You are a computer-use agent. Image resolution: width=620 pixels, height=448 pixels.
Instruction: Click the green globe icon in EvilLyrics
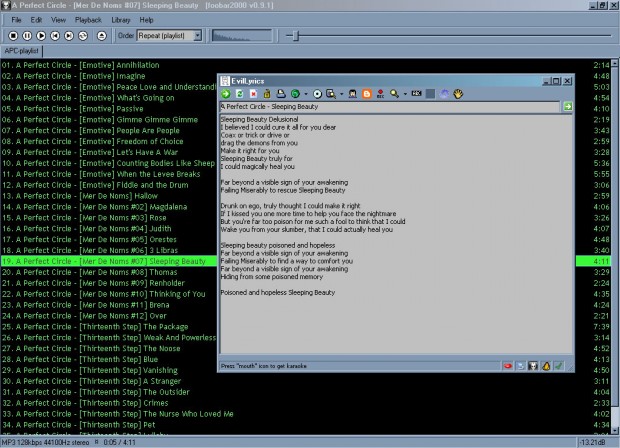(x=295, y=94)
